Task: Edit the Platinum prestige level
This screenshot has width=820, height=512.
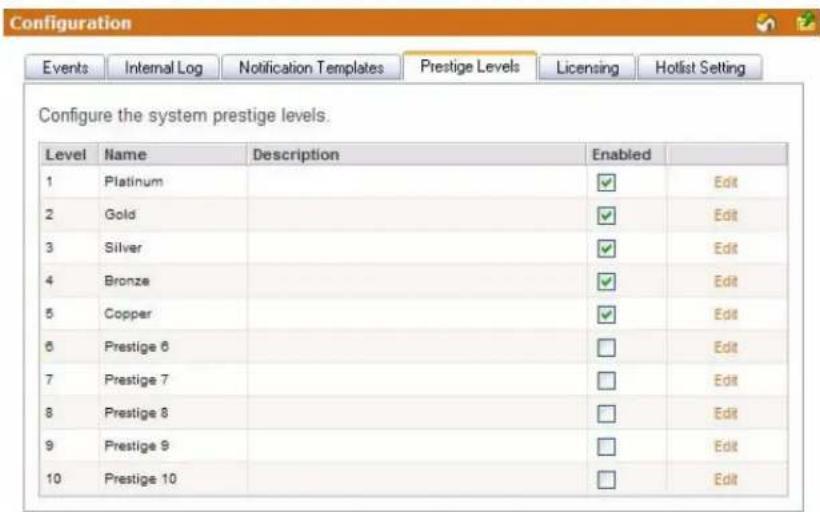Action: pyautogui.click(x=725, y=182)
